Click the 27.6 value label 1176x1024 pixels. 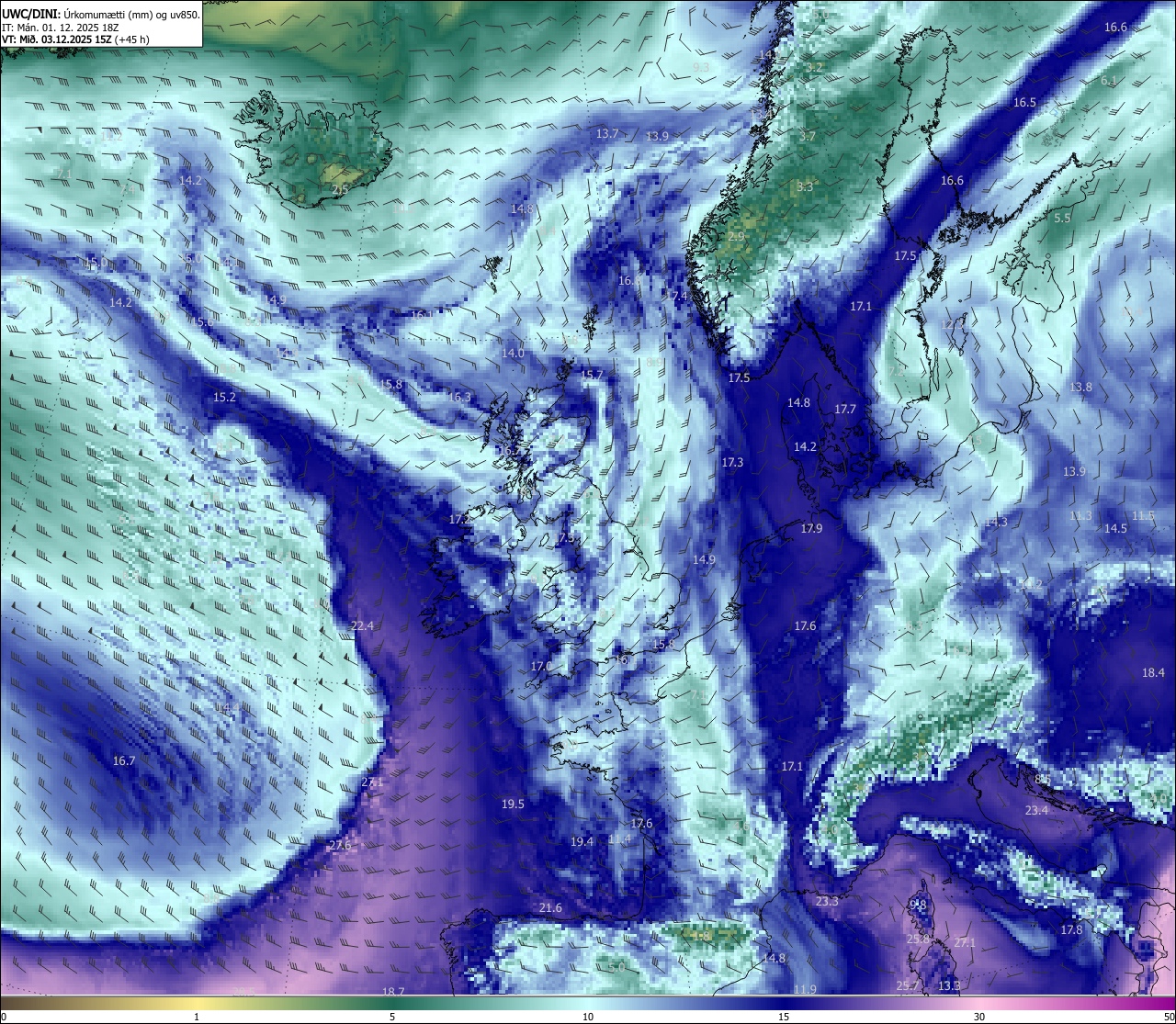[x=340, y=845]
